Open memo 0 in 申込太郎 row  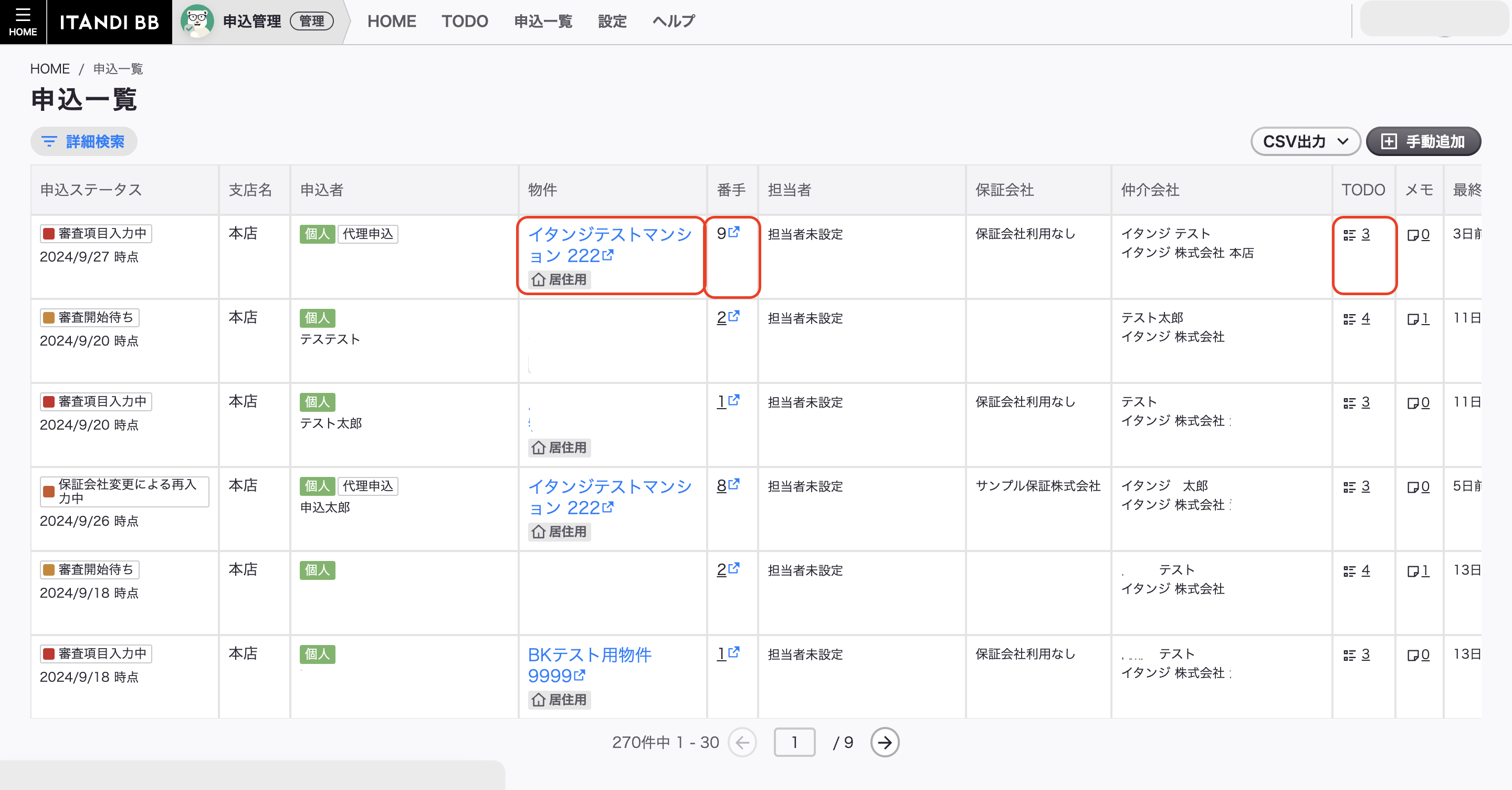pos(1418,486)
